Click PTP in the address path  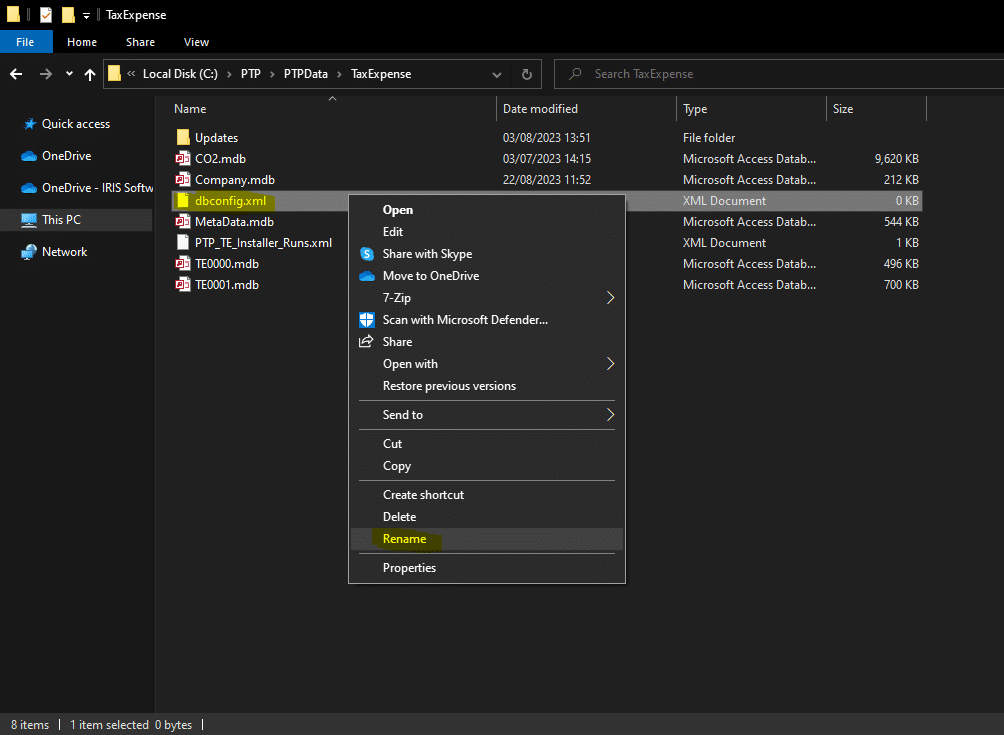(250, 74)
